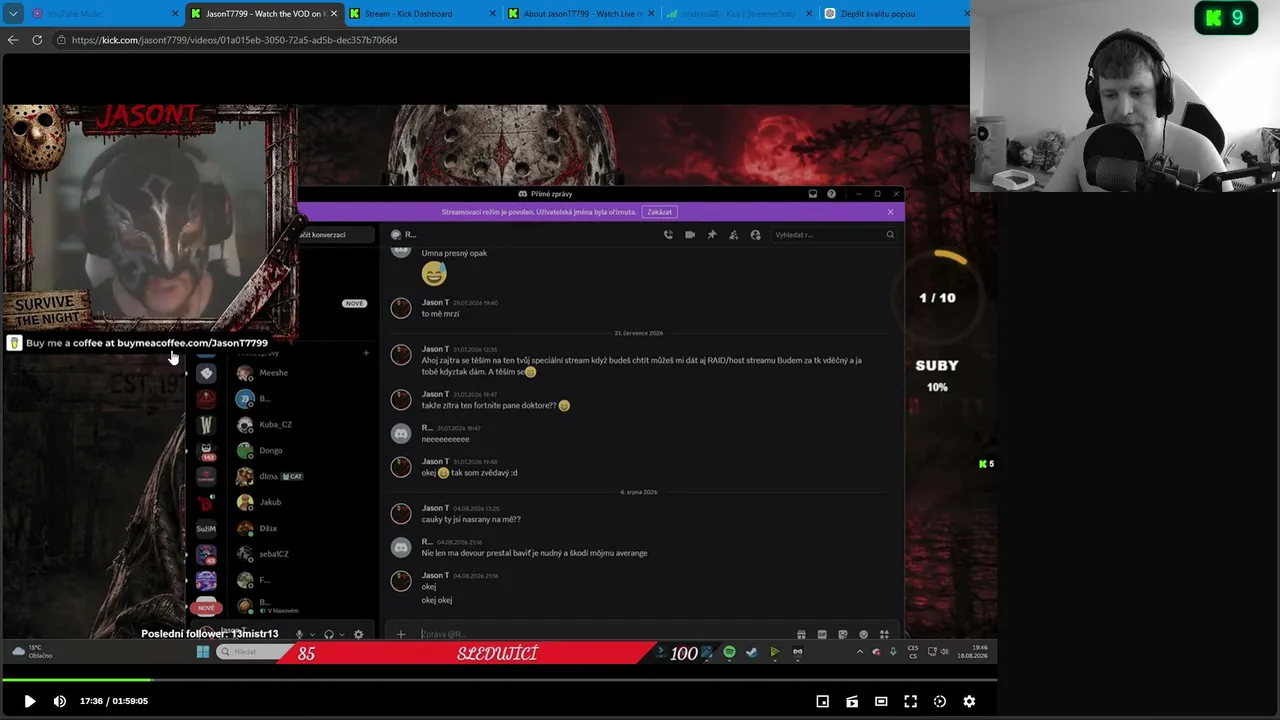Open the browser tab search dropdown
This screenshot has height=720, width=1280.
(13, 14)
